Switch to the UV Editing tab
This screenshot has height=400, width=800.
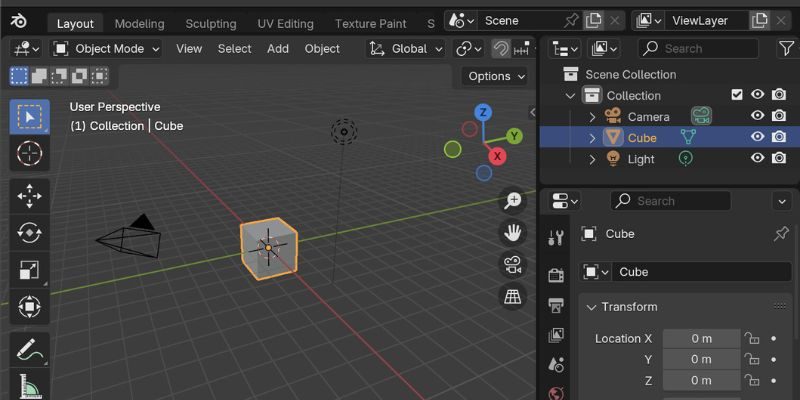285,23
